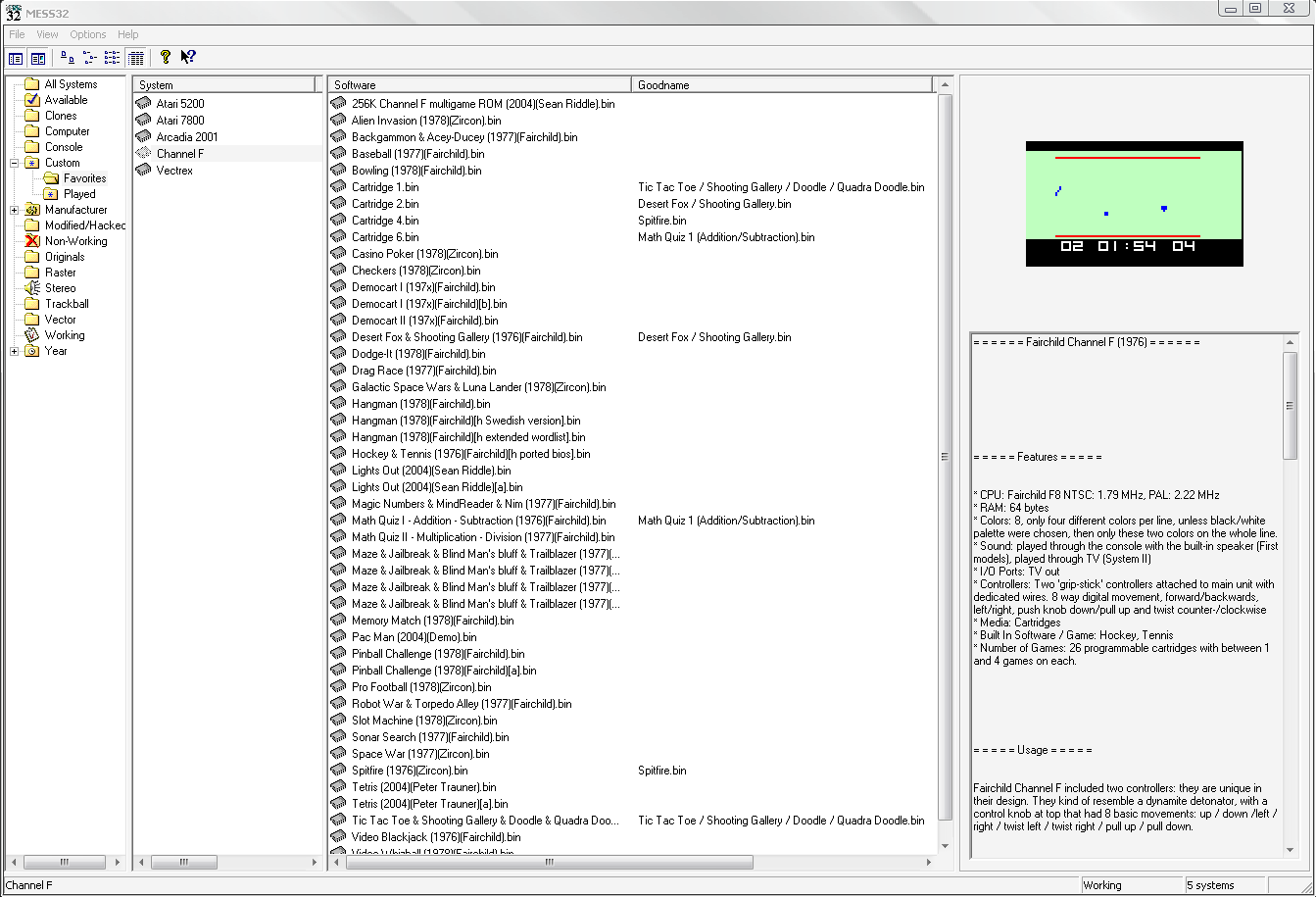Image resolution: width=1316 pixels, height=897 pixels.
Task: Select the Working folder icon
Action: [32, 335]
